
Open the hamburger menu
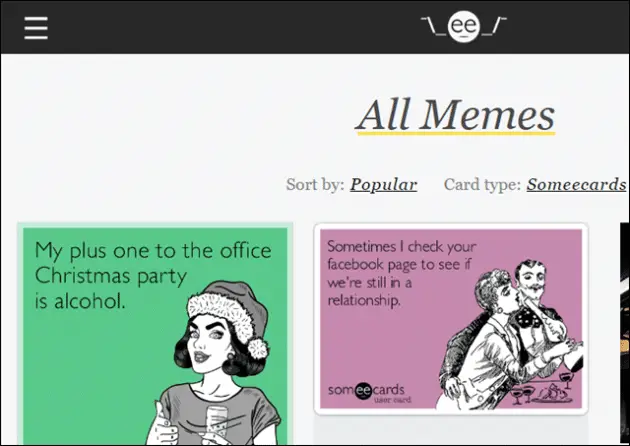click(36, 28)
